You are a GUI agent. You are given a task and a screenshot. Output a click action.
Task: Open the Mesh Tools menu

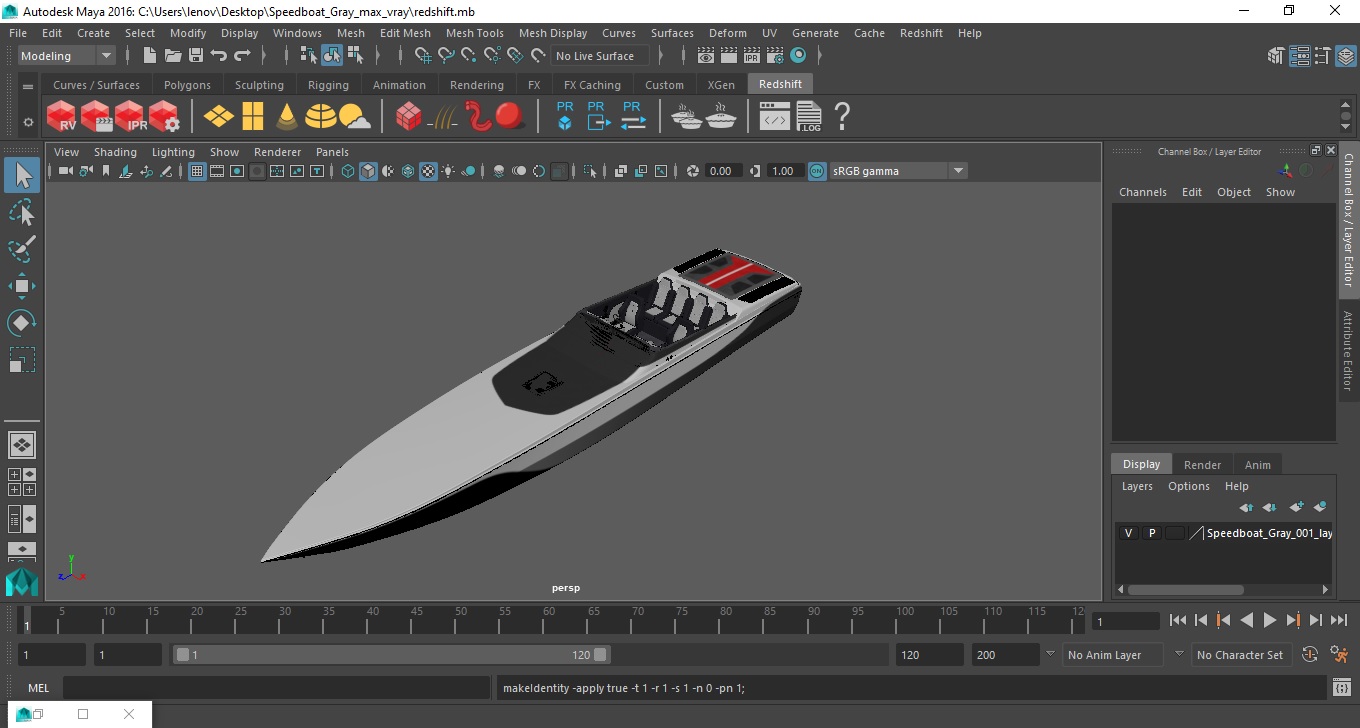[x=474, y=33]
